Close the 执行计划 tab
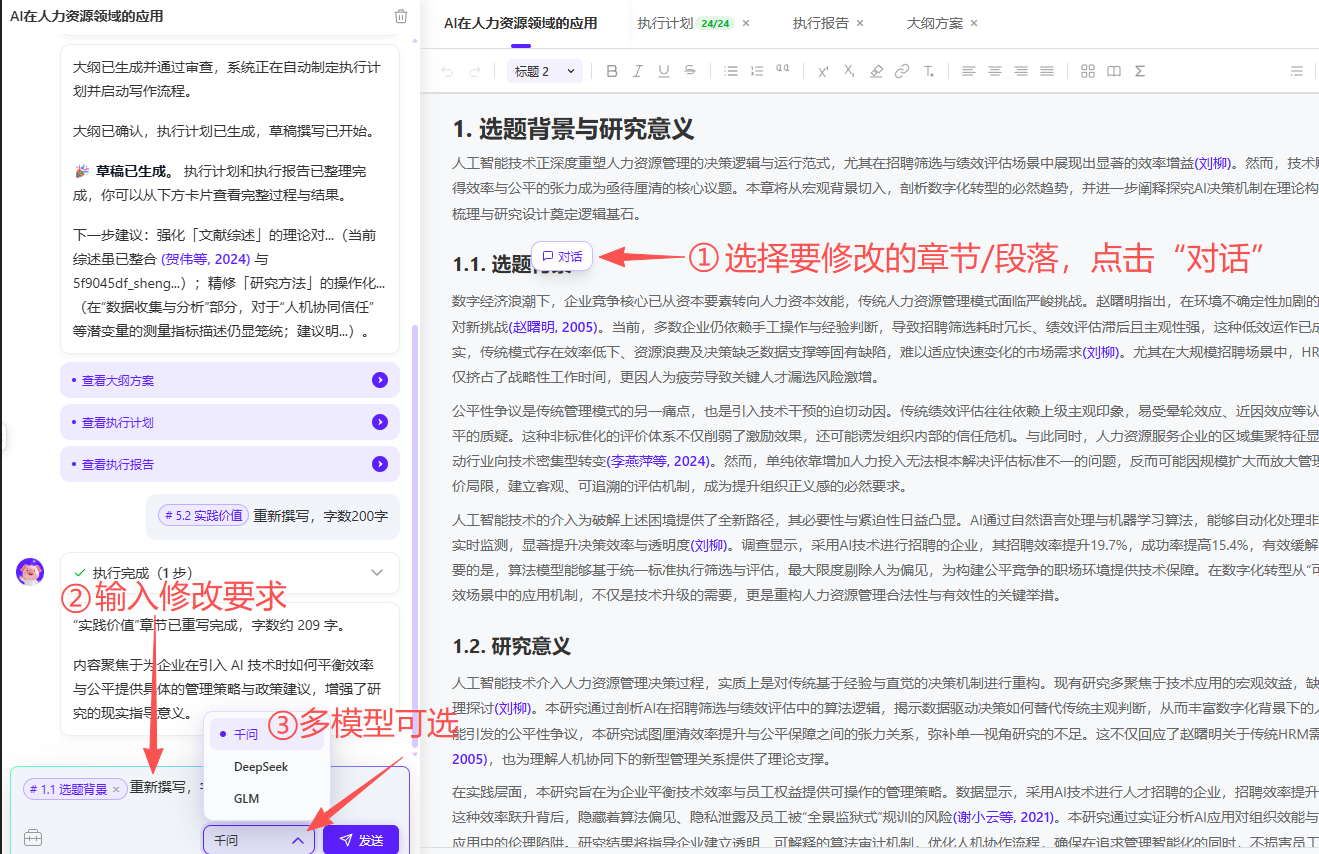 pos(746,23)
